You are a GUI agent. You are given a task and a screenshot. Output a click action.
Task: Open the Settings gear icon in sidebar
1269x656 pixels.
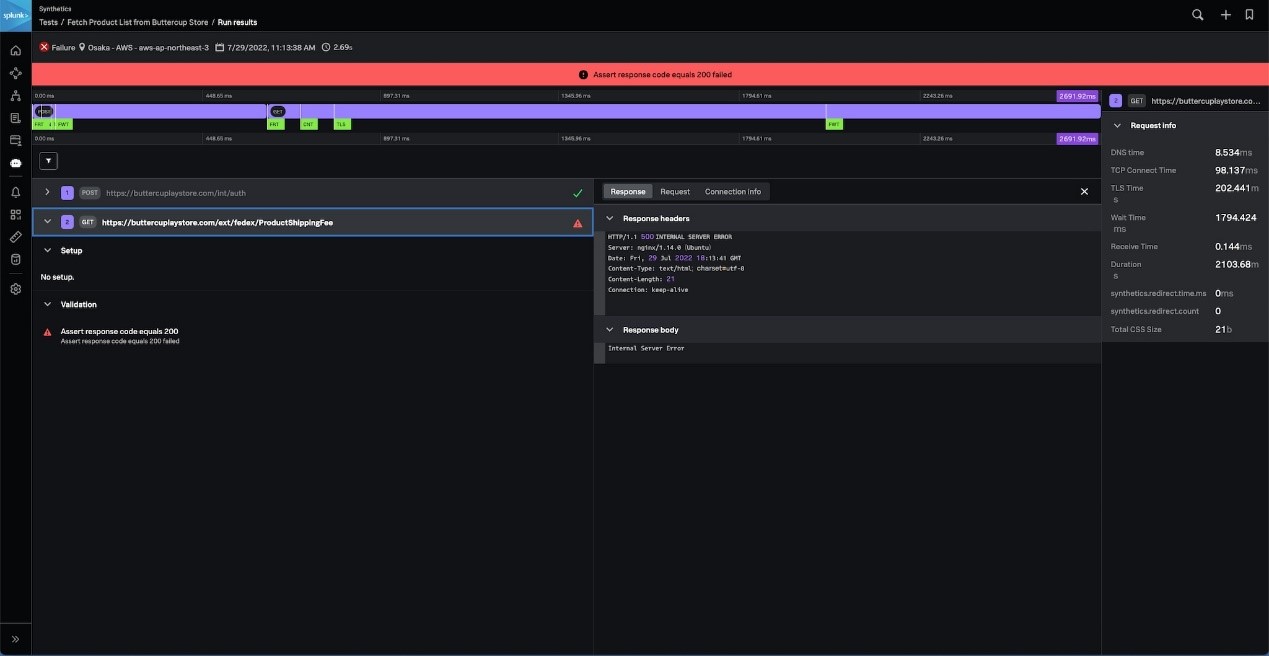15,289
